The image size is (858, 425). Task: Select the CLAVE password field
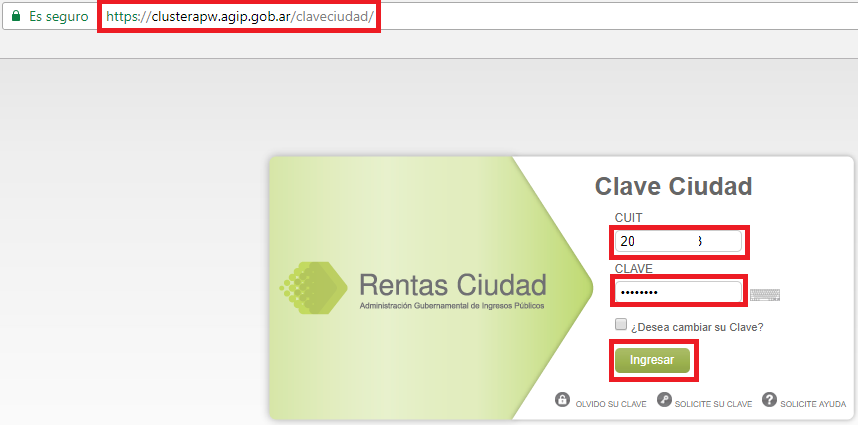pos(678,291)
